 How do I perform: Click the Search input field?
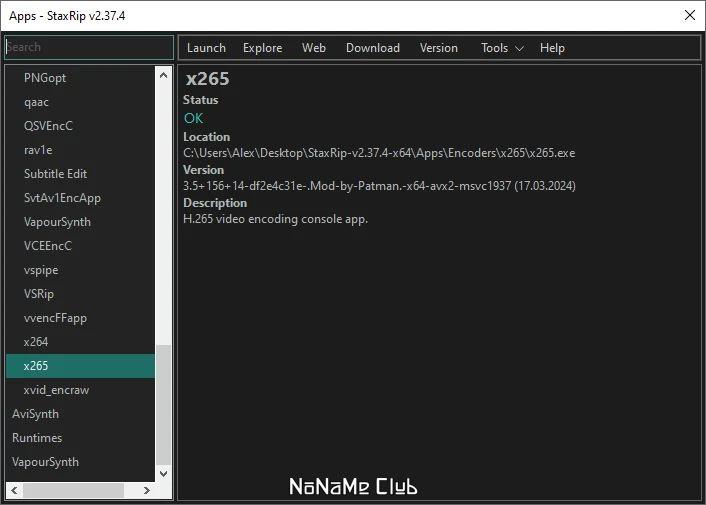(x=89, y=47)
